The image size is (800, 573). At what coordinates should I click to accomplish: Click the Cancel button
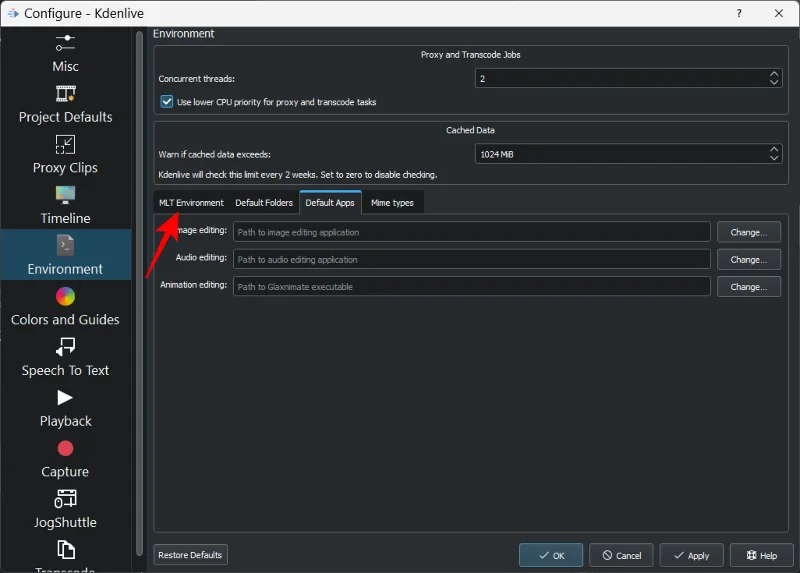point(621,555)
